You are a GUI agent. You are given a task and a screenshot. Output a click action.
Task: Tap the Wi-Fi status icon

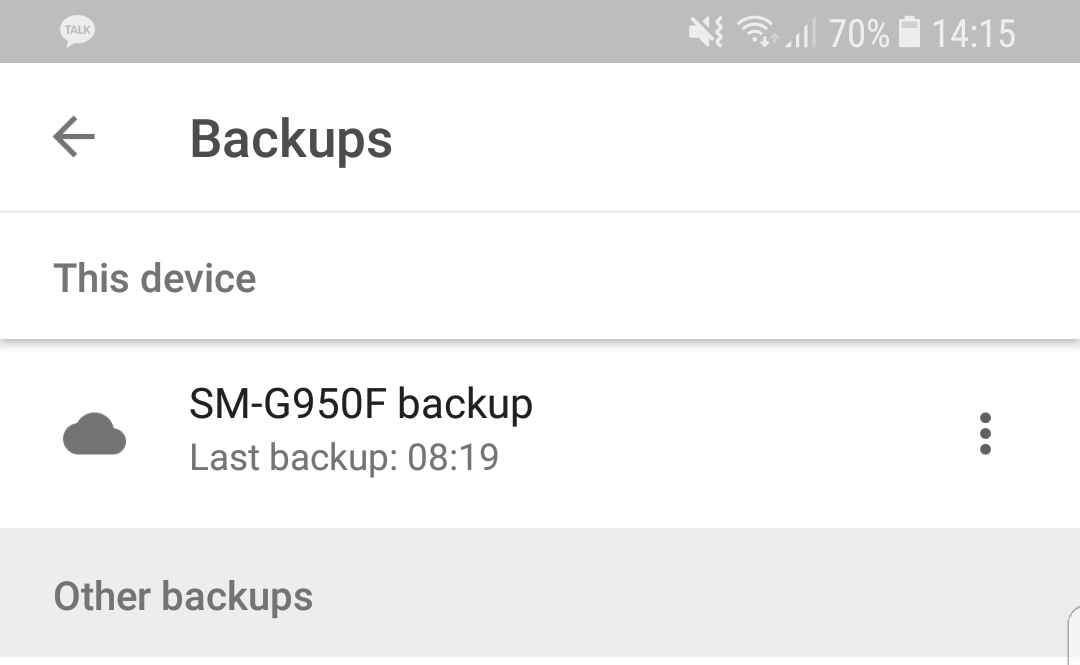758,33
